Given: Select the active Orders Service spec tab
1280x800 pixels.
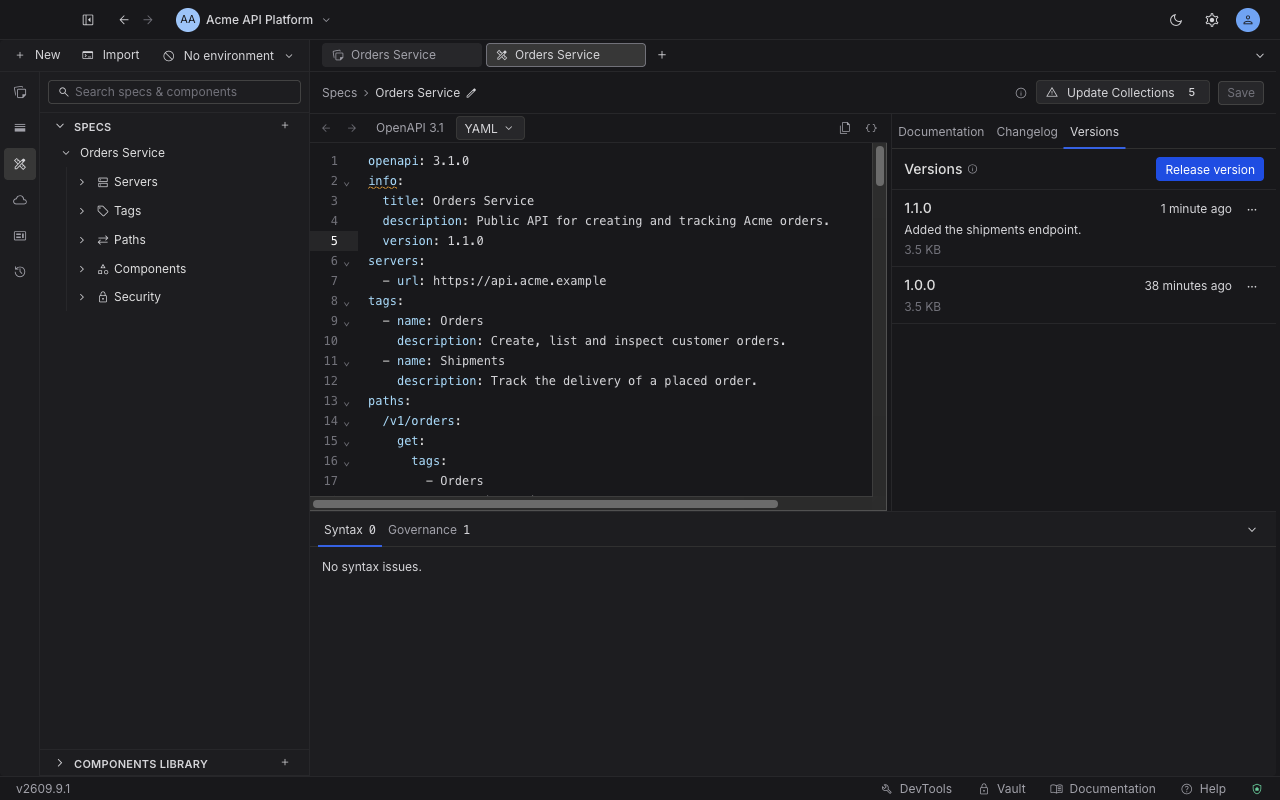Looking at the screenshot, I should 566,55.
